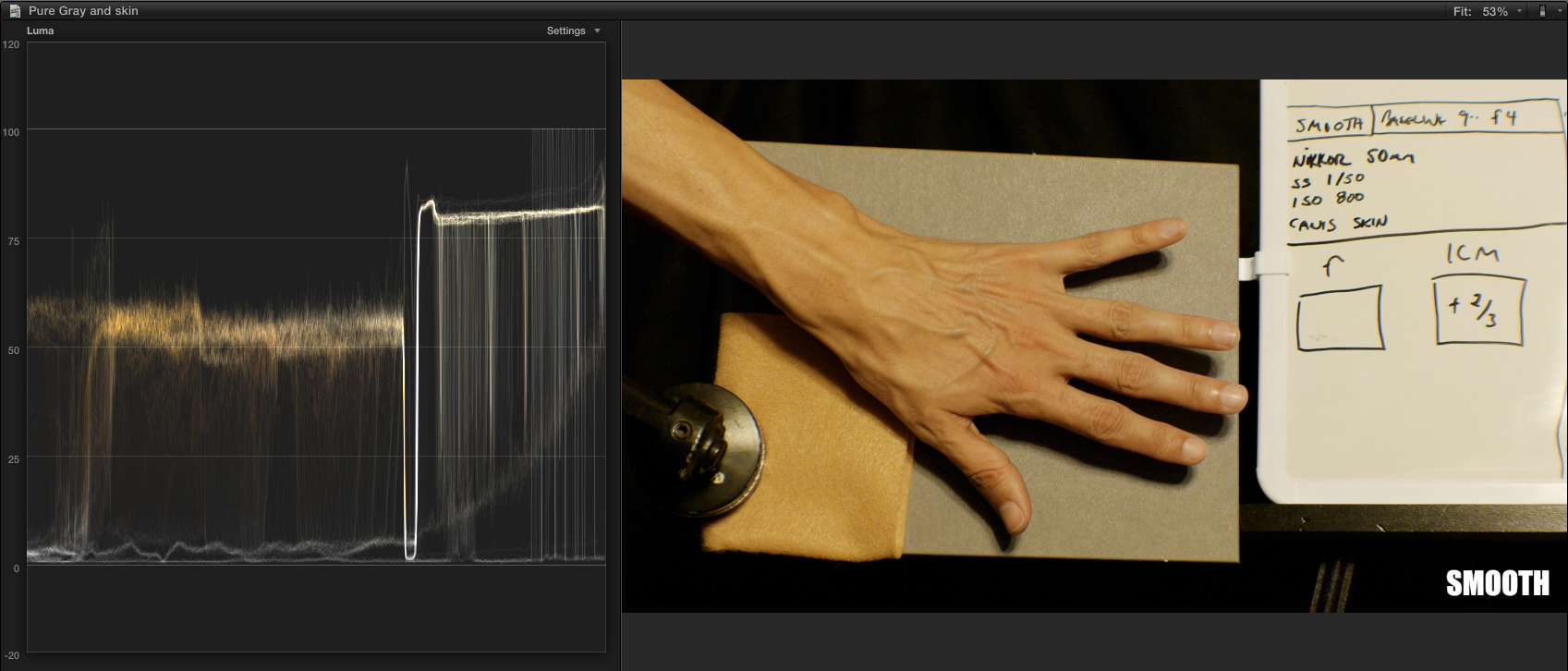Click the viewer display options switch icon
Viewport: 1568px width, 671px height.
pos(1541,11)
